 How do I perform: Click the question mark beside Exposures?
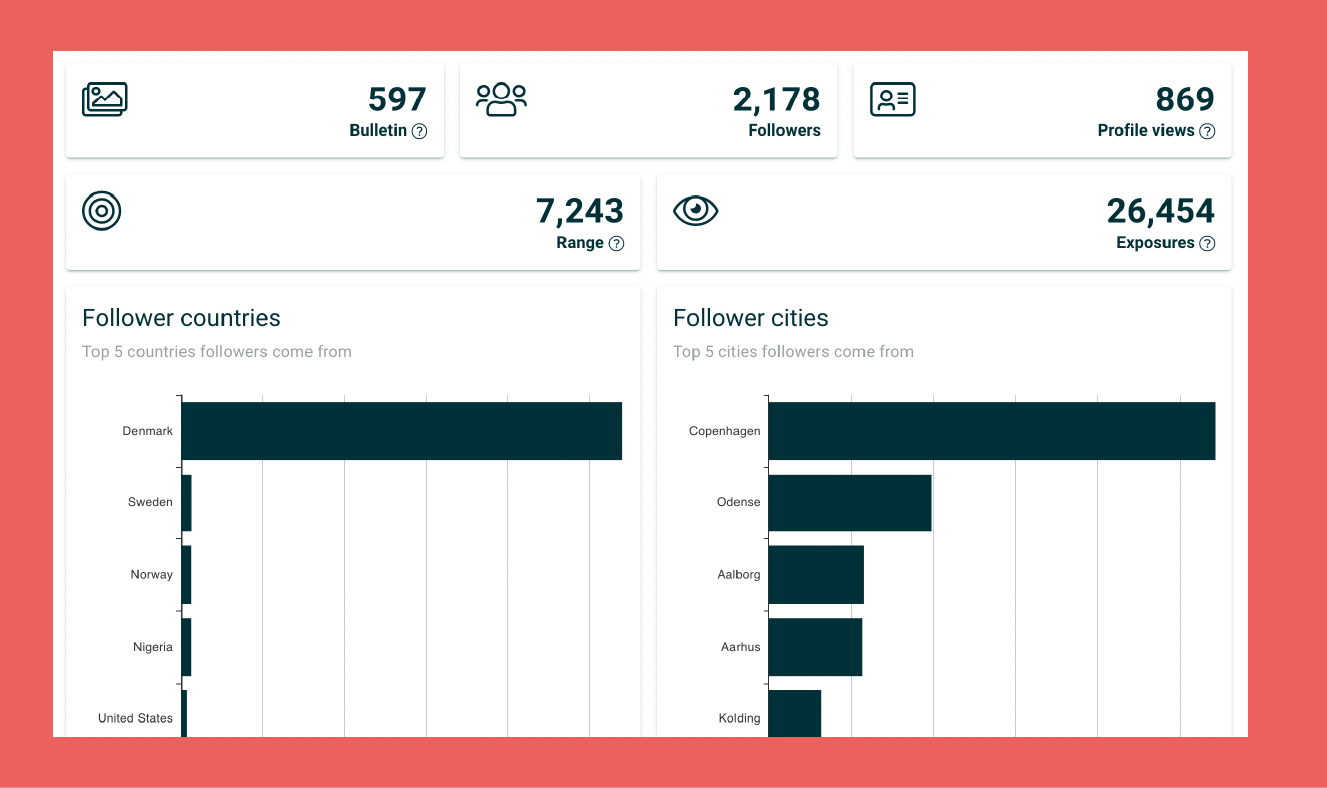(x=1207, y=243)
